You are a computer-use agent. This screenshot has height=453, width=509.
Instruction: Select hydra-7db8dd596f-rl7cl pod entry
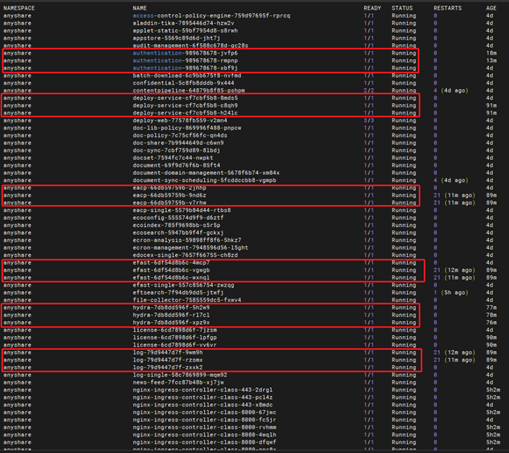[171, 315]
